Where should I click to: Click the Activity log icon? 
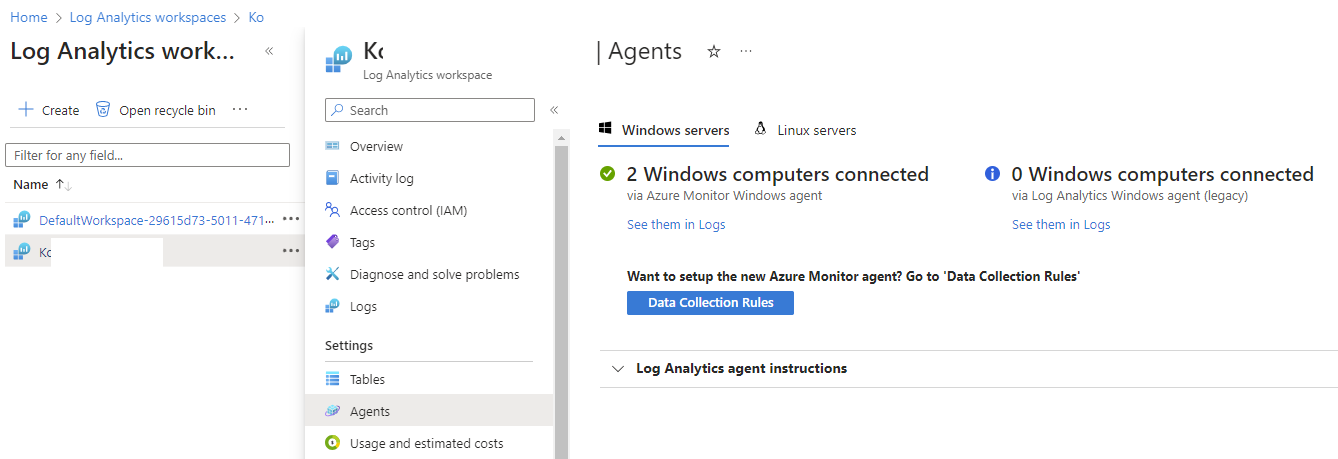coord(332,178)
